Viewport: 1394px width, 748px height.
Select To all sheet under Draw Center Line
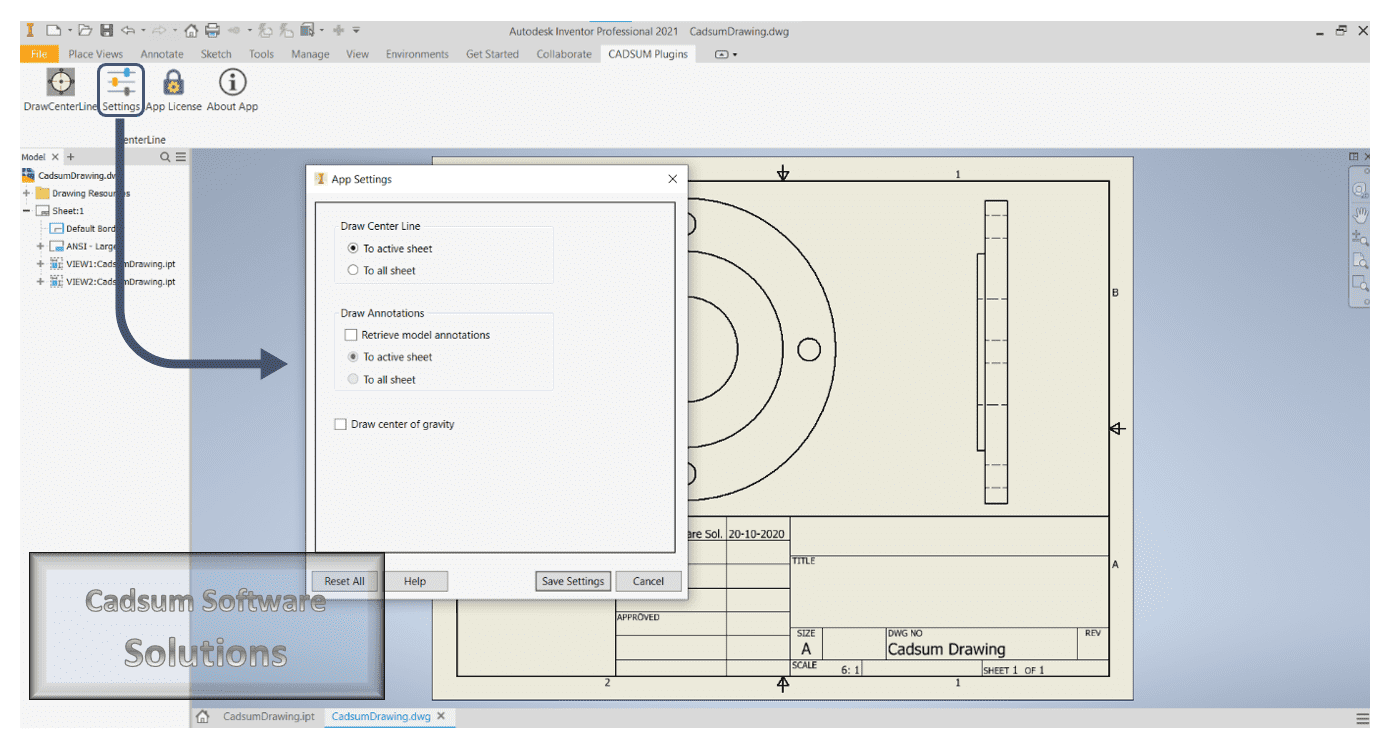pyautogui.click(x=352, y=270)
